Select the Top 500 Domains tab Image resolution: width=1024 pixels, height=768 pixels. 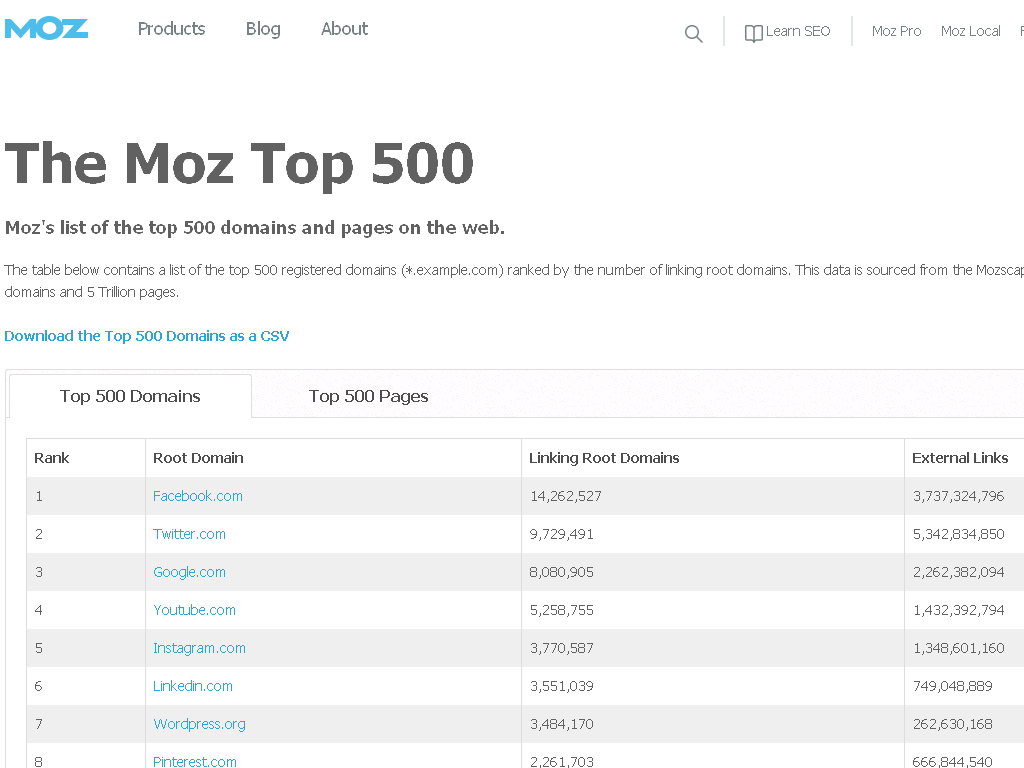click(130, 396)
